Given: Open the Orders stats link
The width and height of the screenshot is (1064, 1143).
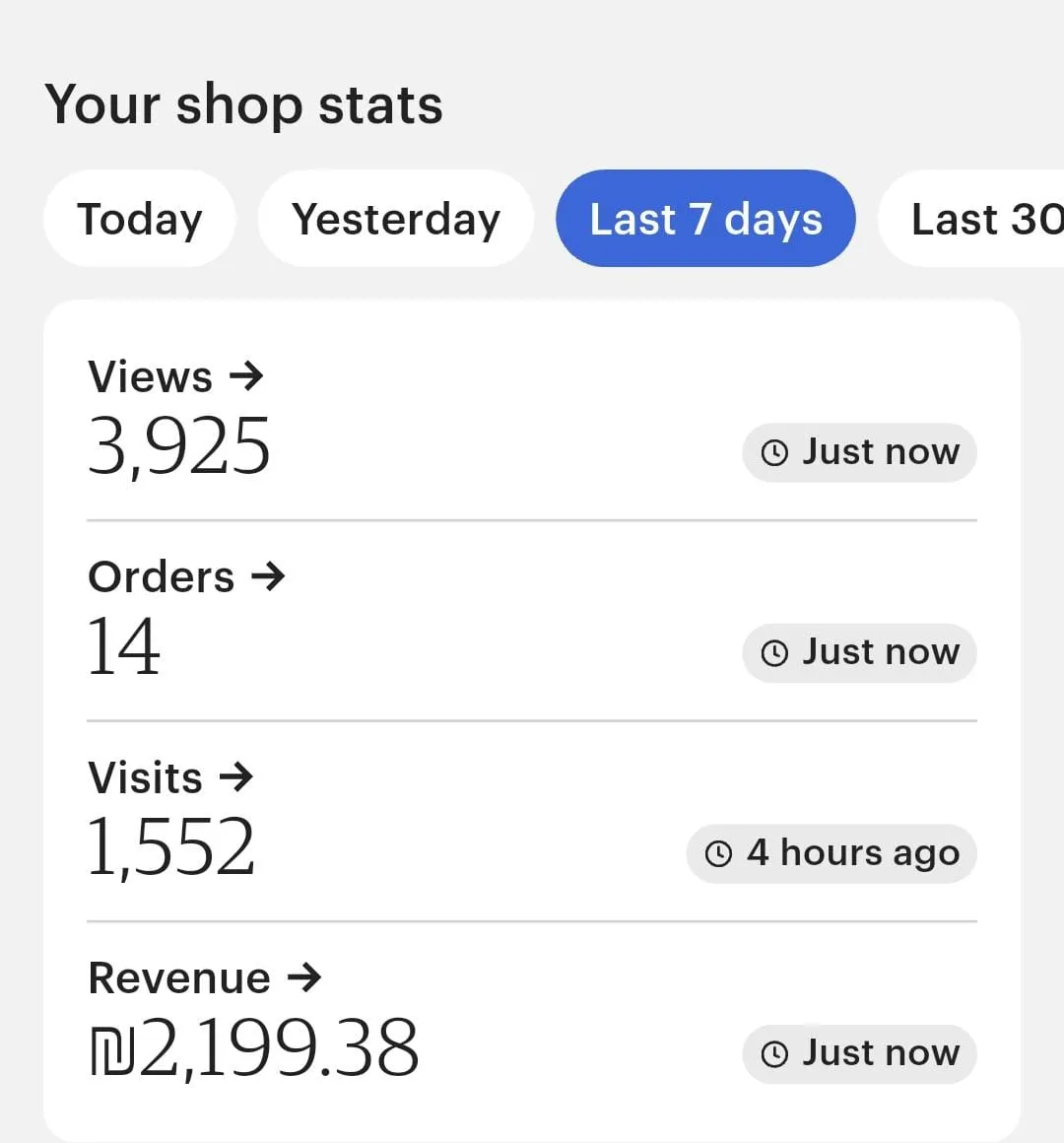Looking at the screenshot, I should click(162, 576).
